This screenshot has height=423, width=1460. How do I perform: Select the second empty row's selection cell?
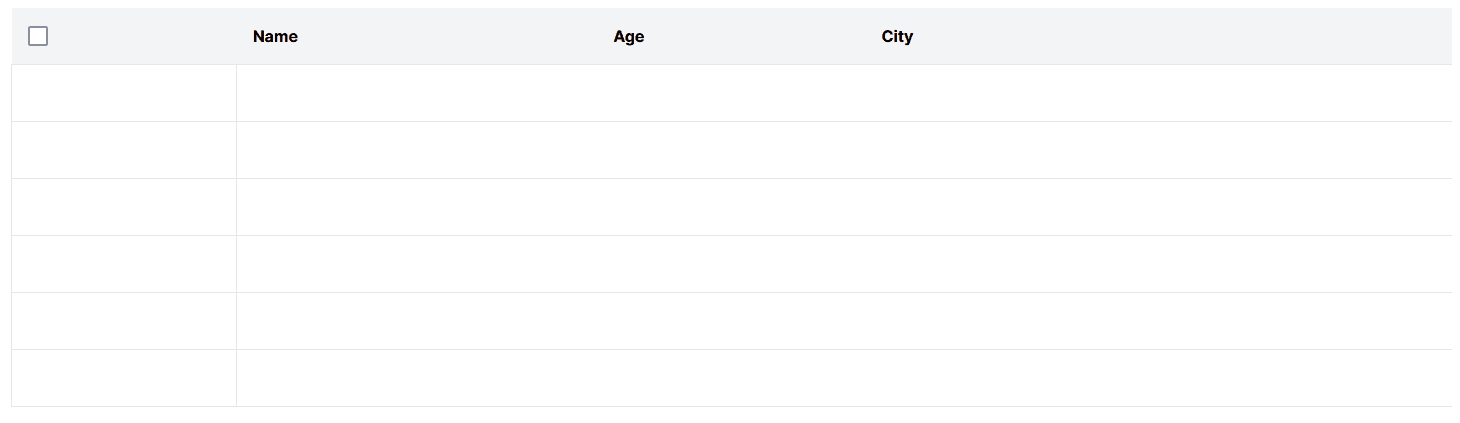click(124, 150)
